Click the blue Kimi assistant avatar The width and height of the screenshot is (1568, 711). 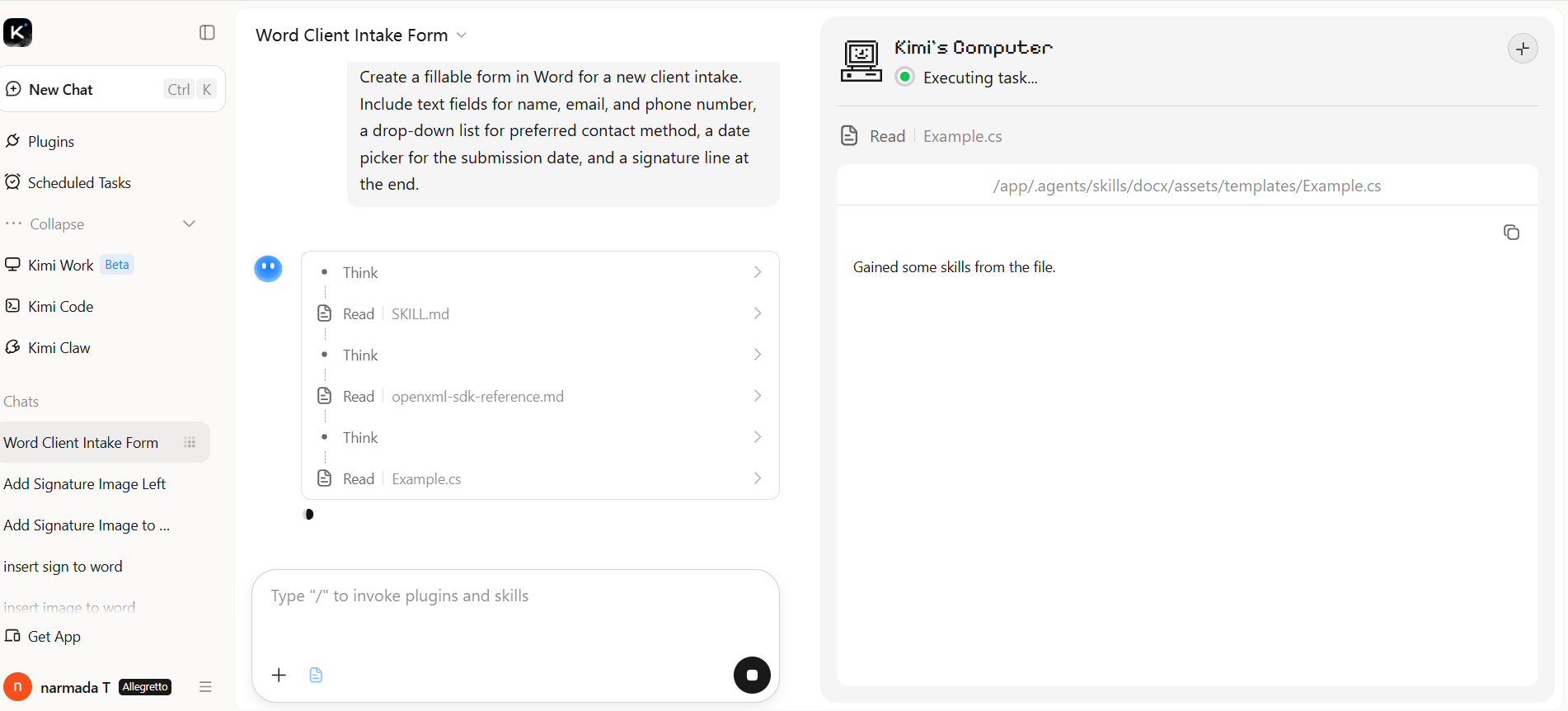pos(268,269)
